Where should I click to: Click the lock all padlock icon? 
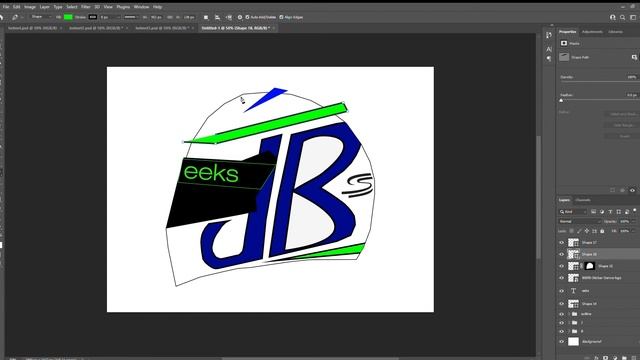click(x=602, y=231)
